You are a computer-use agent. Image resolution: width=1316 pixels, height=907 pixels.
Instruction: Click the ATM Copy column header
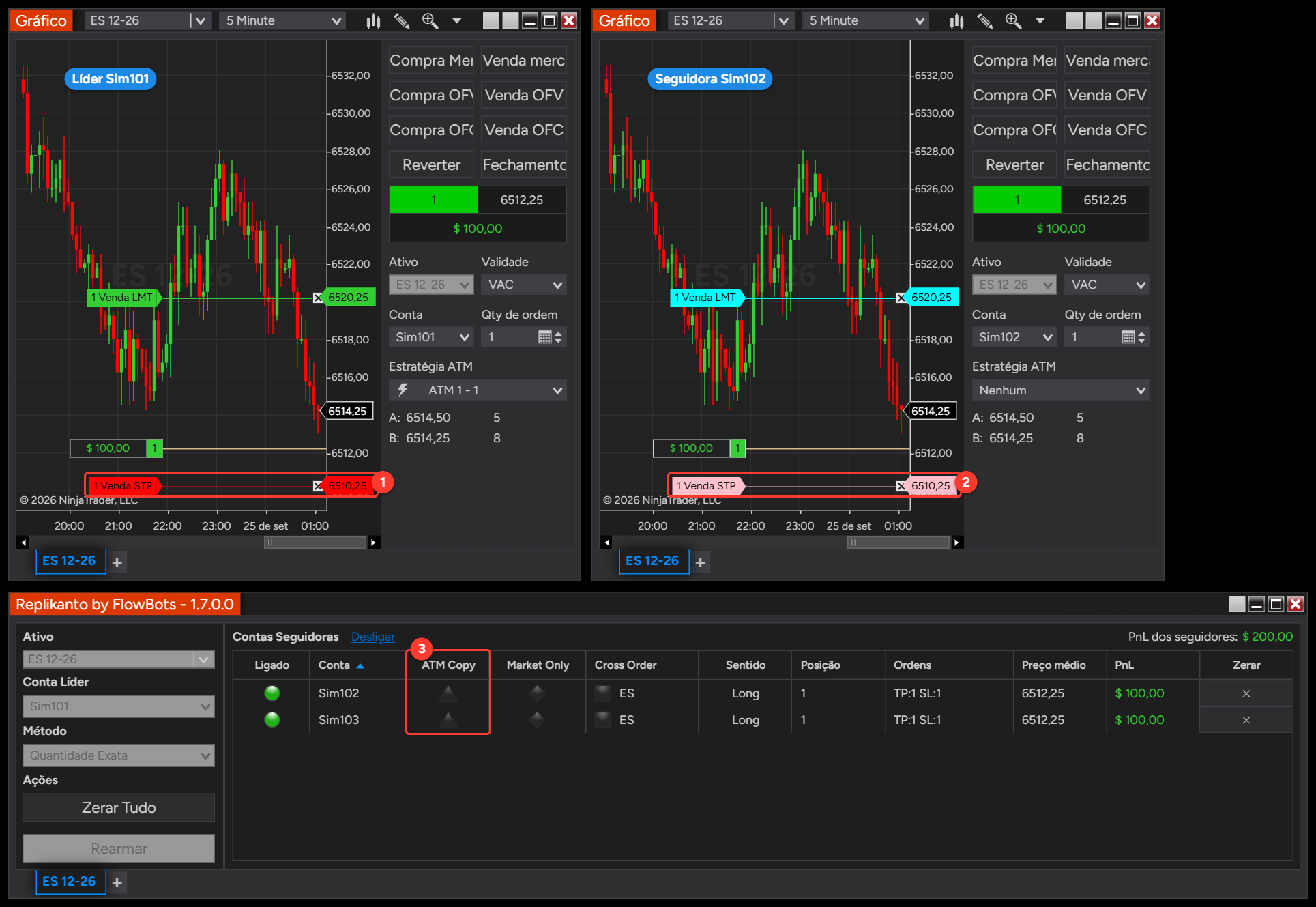click(448, 665)
